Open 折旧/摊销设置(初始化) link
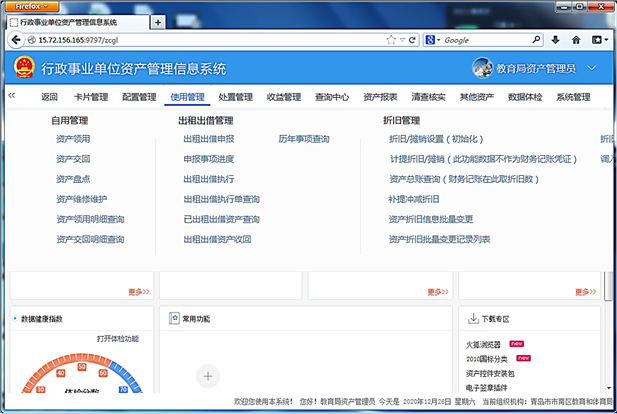This screenshot has width=617, height=414. 436,139
